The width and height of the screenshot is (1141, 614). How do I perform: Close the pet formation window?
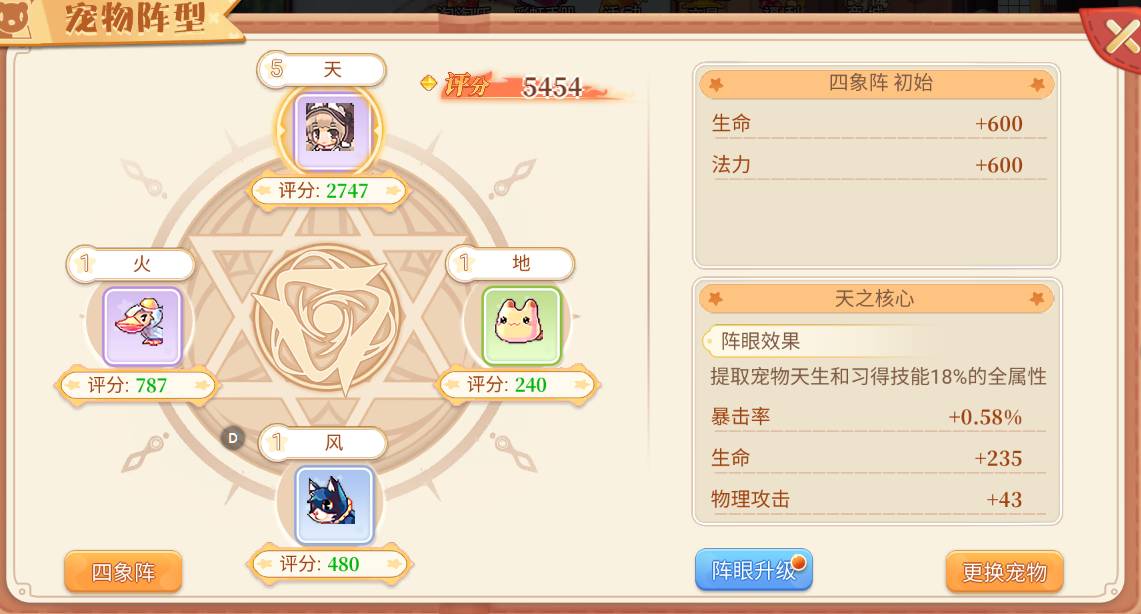point(1118,36)
